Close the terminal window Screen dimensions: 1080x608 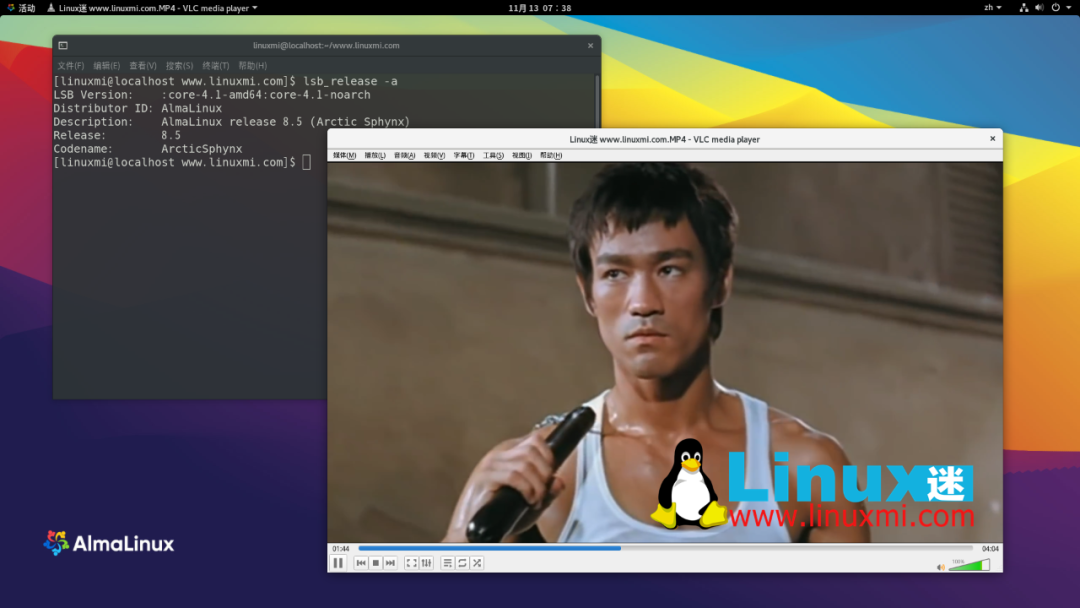point(590,45)
